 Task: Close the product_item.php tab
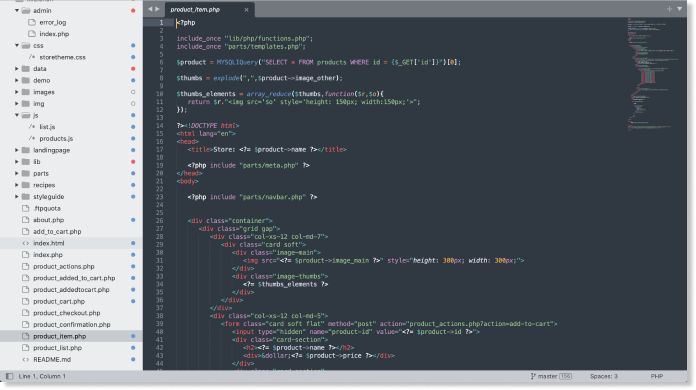[246, 9]
